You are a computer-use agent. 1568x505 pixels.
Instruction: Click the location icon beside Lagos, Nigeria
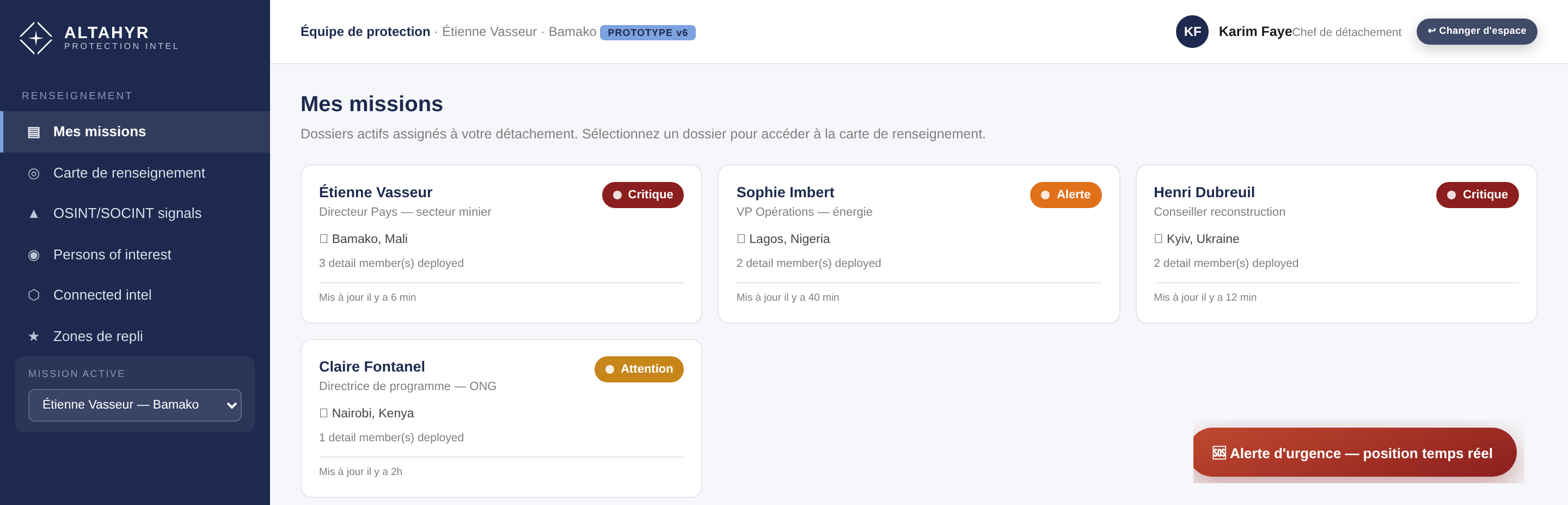(741, 239)
